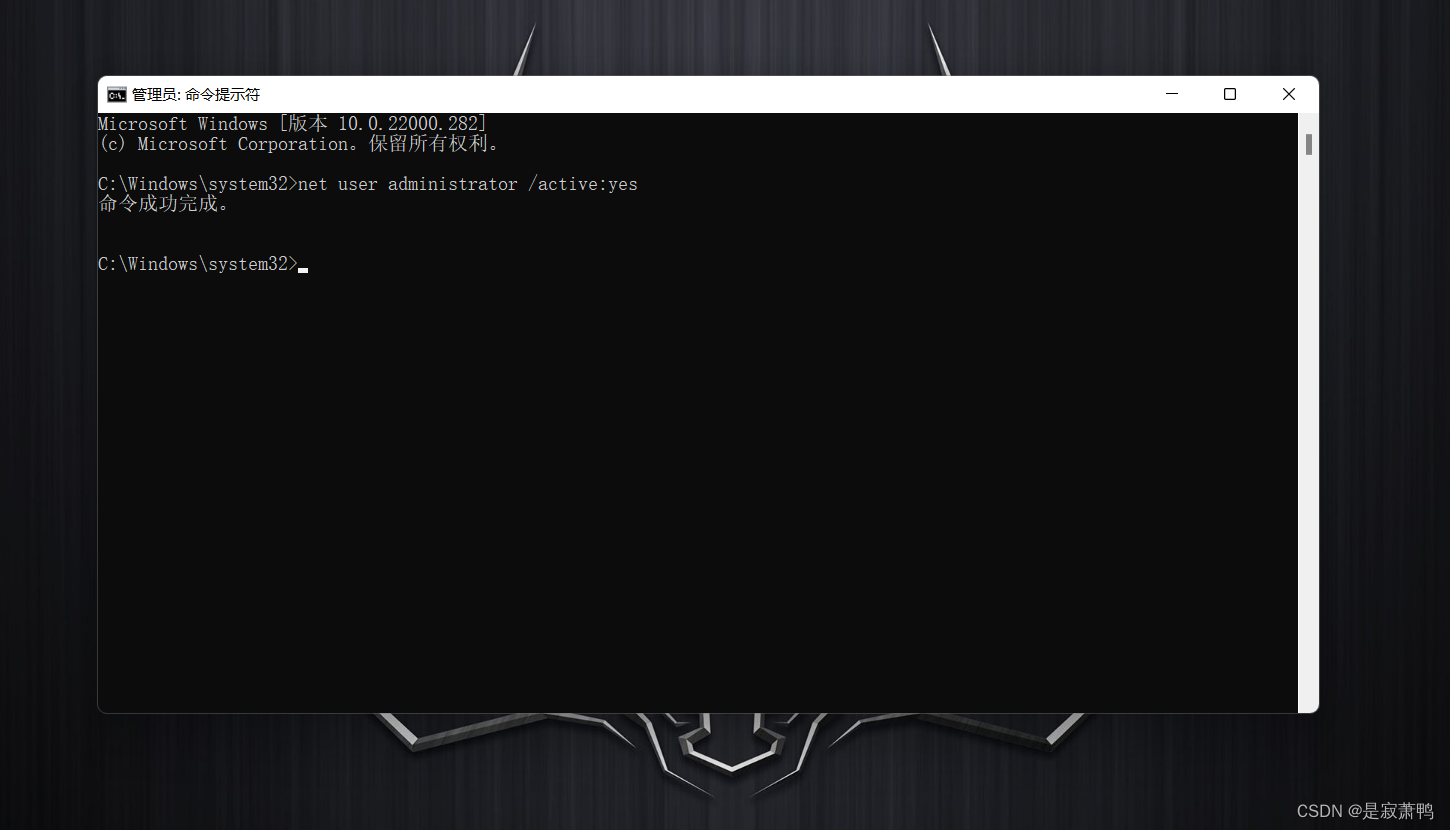Image resolution: width=1450 pixels, height=830 pixels.
Task: Click the Microsoft Corporation copyright line
Action: pos(298,144)
